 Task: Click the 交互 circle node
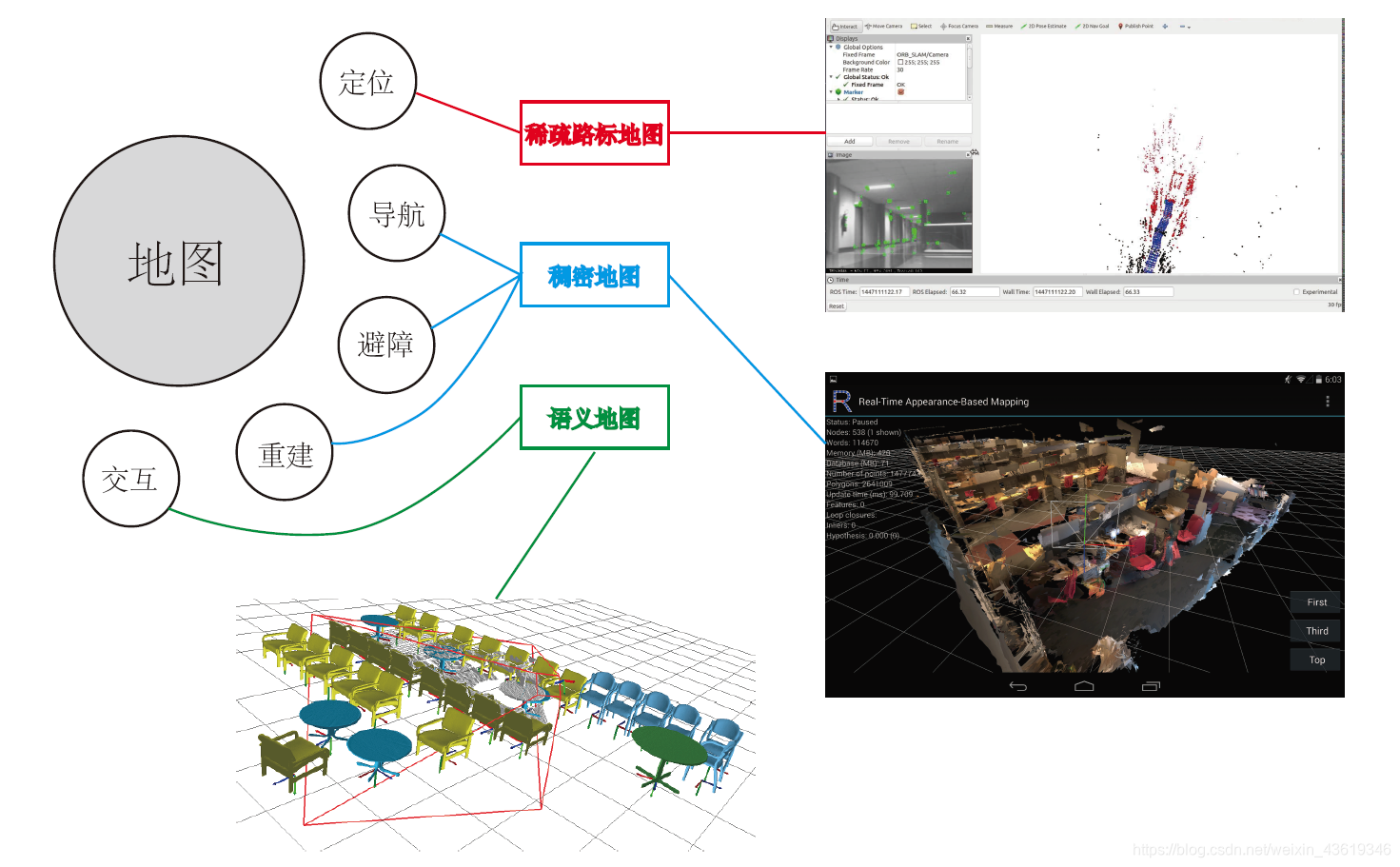pos(131,479)
